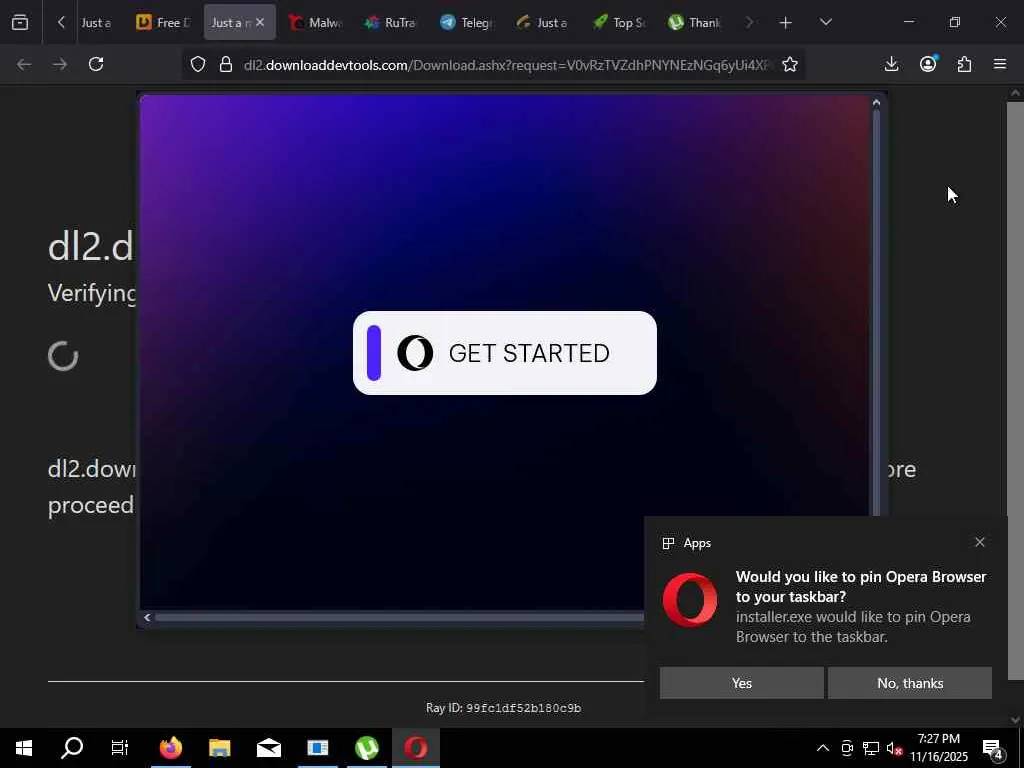Screen dimensions: 1024x768
Task: Open the tracking protection shield icon
Action: click(x=198, y=64)
